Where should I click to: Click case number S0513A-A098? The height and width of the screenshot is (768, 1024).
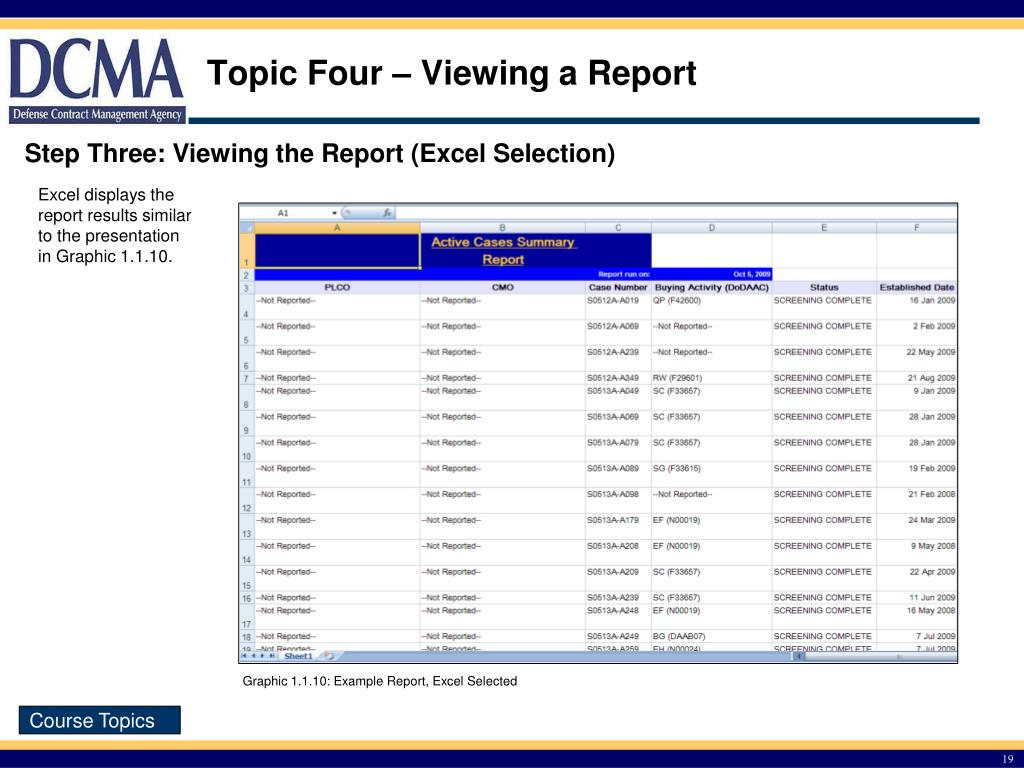click(x=613, y=494)
